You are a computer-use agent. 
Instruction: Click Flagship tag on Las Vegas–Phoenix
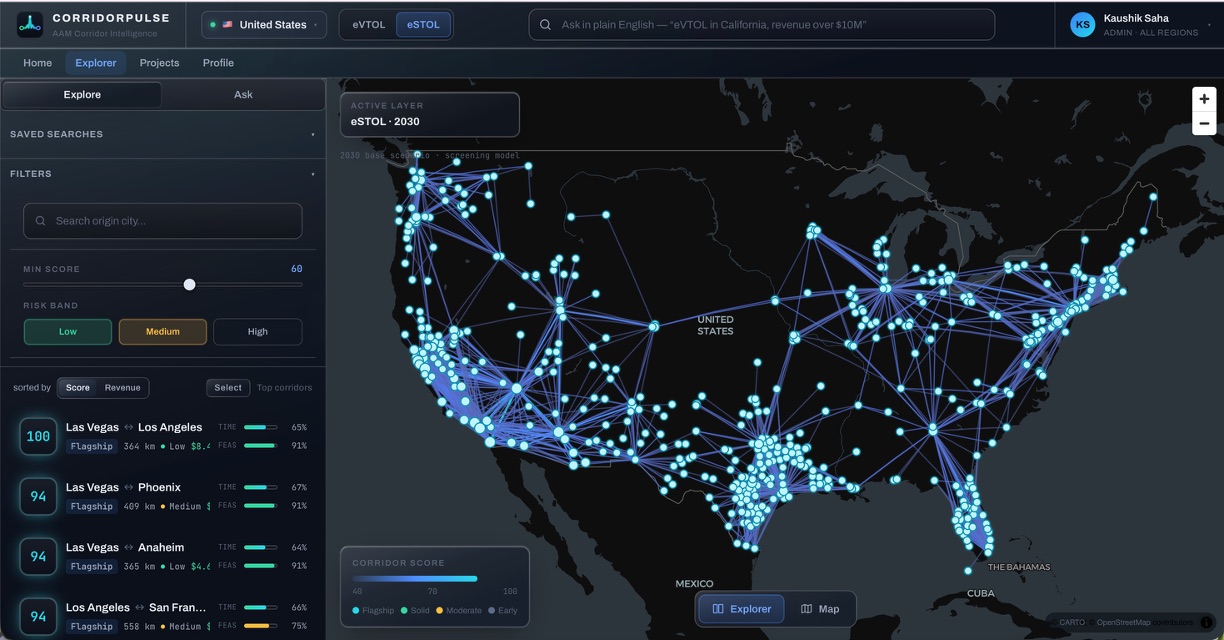coord(92,507)
